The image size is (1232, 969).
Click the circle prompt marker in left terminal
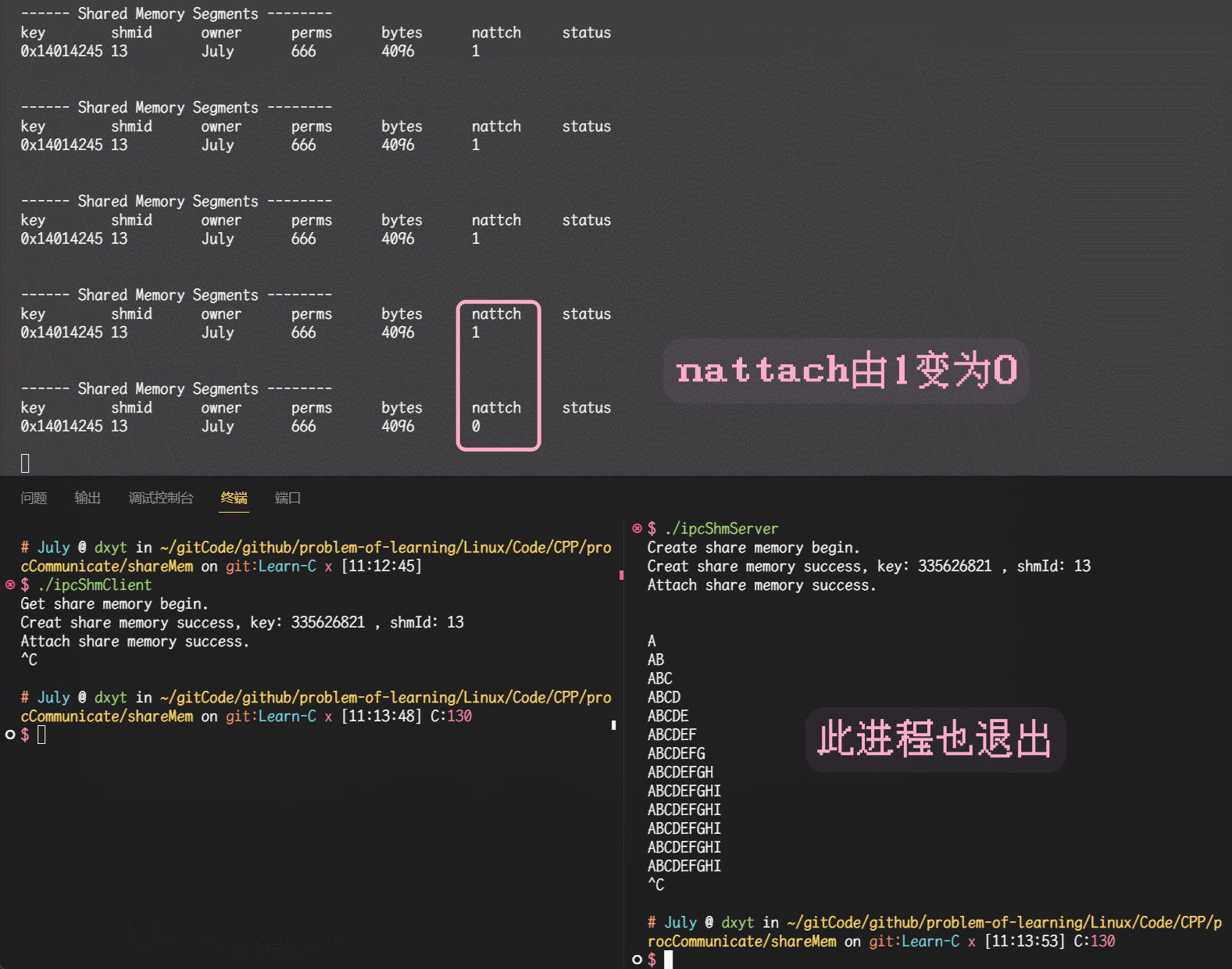click(10, 735)
